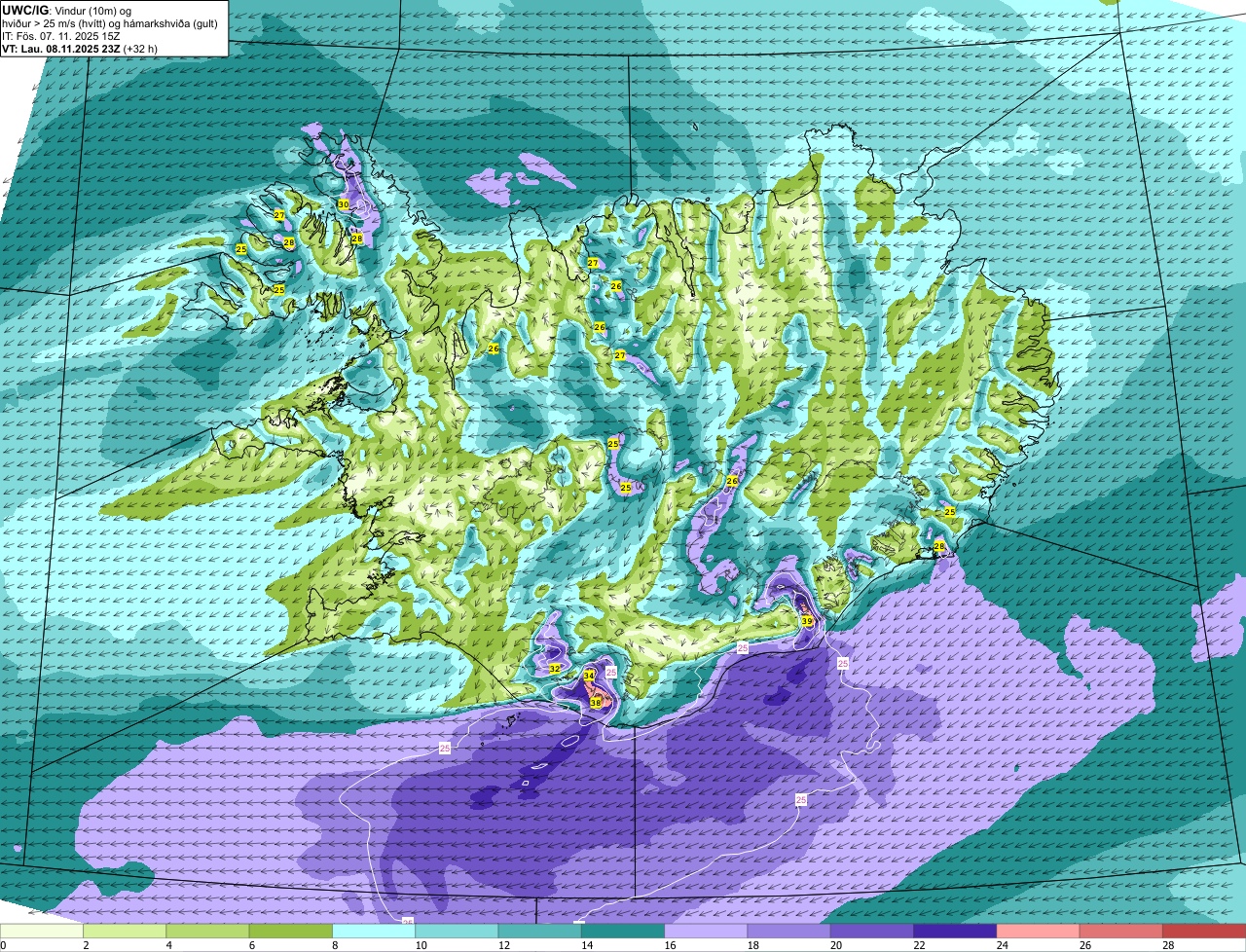1246x952 pixels.
Task: Click the 0–2 m/s pale yellow legend swatch
Action: pos(42,931)
